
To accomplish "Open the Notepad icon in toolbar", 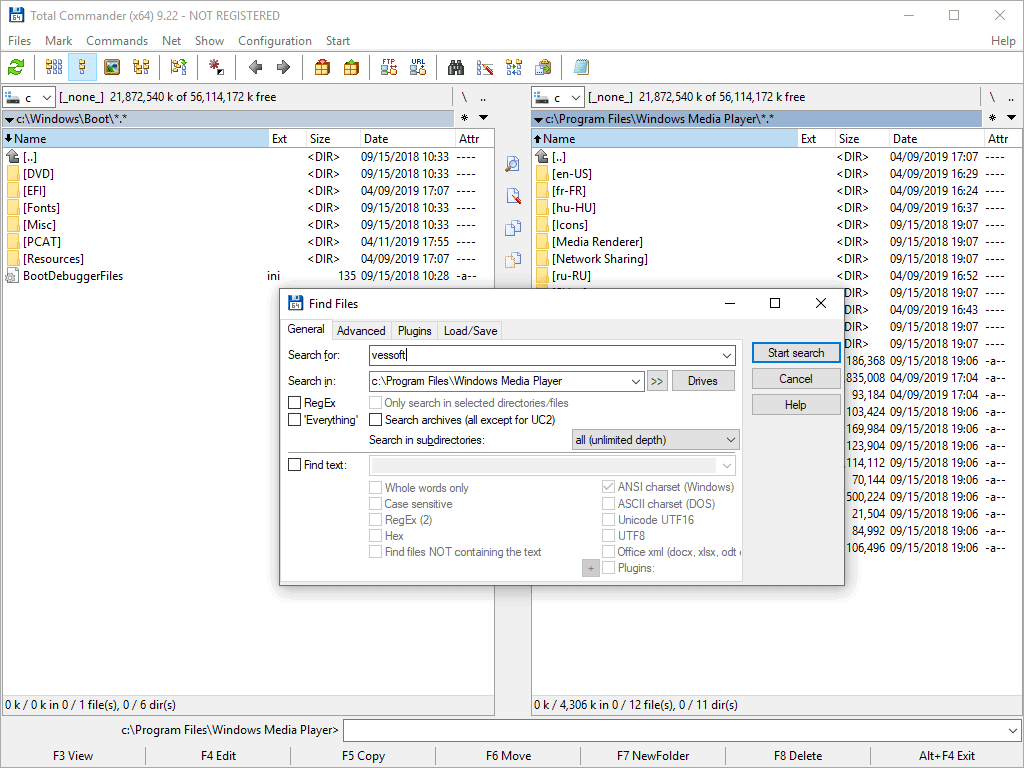I will click(581, 67).
